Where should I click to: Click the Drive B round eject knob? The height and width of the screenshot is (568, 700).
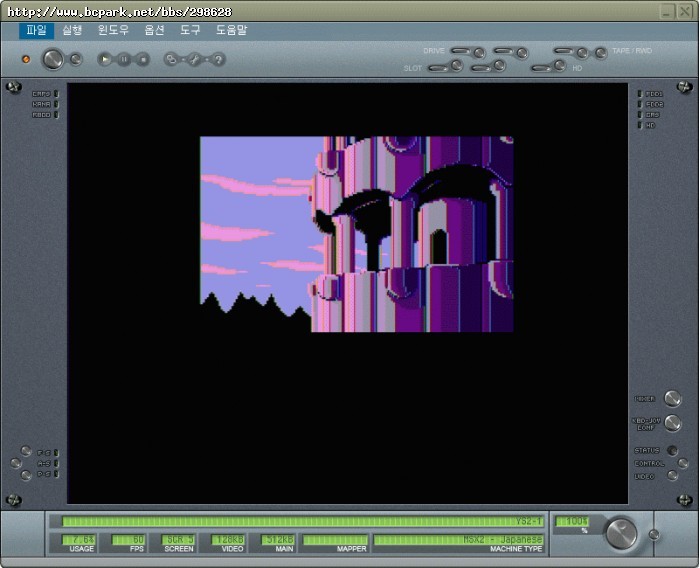coord(522,53)
